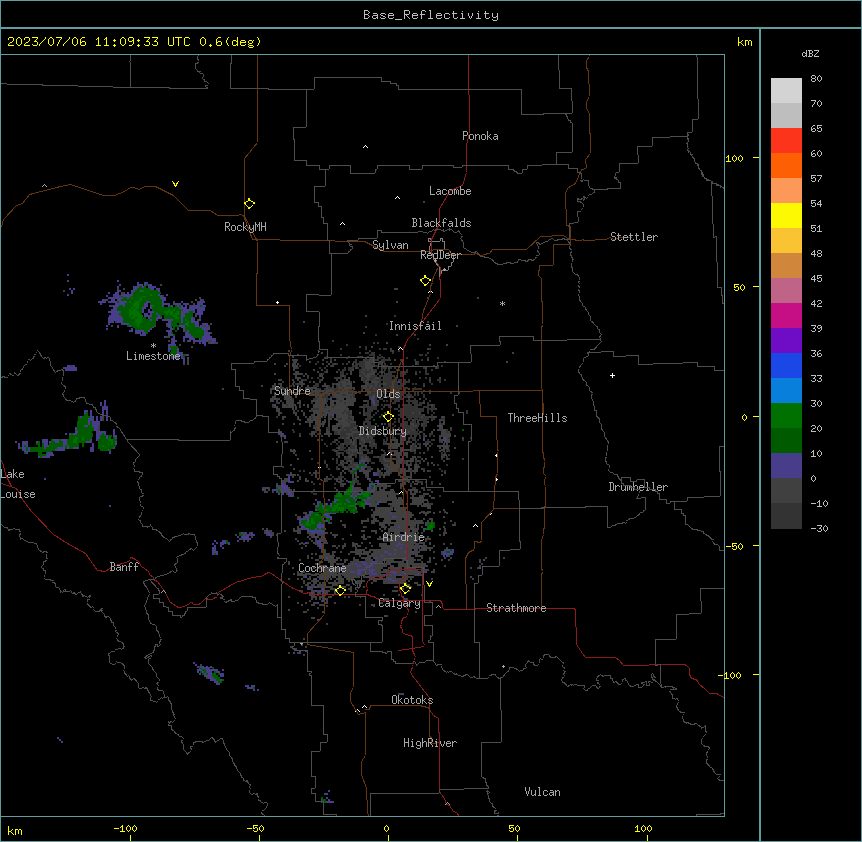Click the pink 45-42 dBZ legend swatch
Screen dimensions: 862x842
pyautogui.click(x=786, y=290)
